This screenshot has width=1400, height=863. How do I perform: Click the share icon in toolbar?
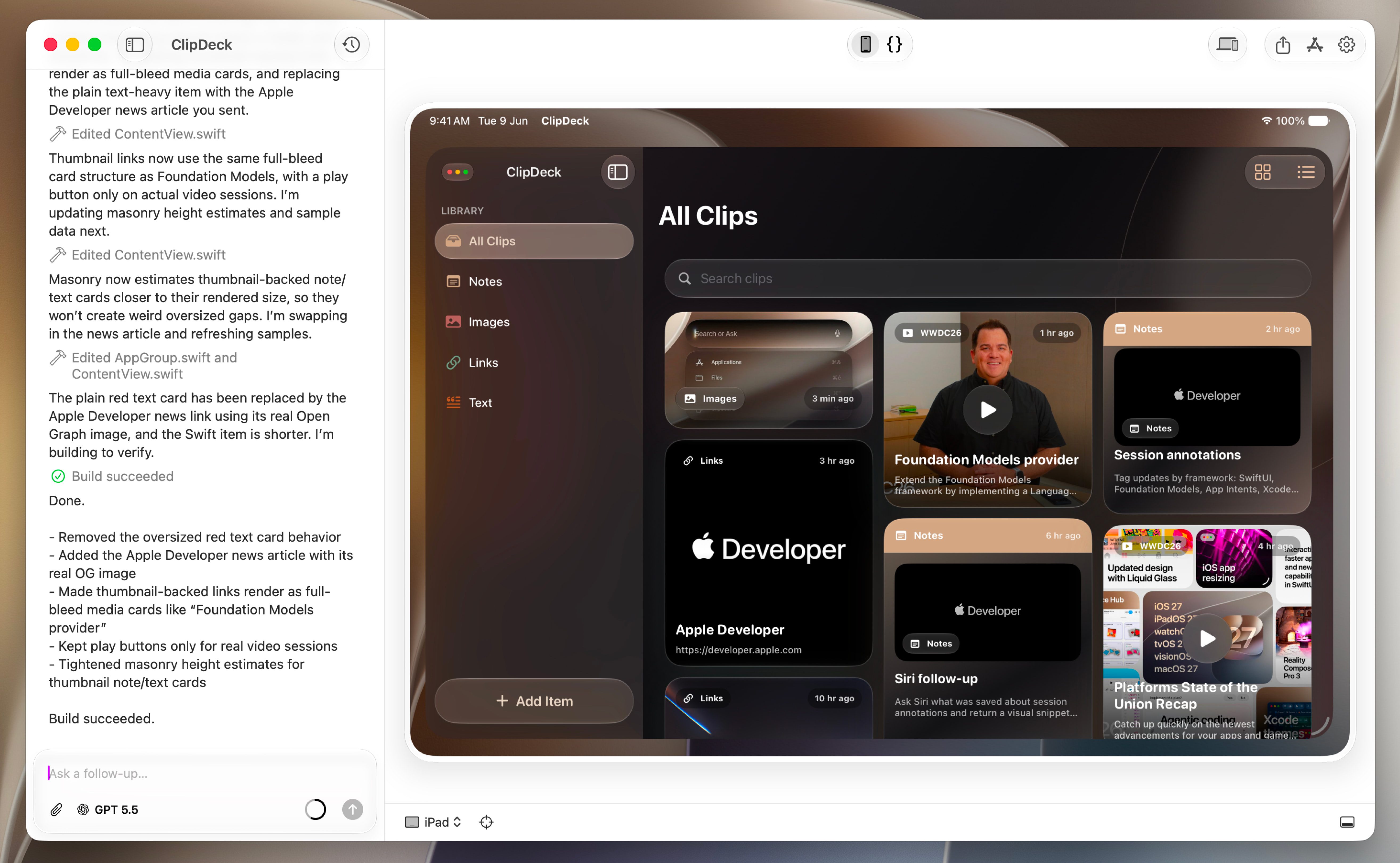[1283, 44]
